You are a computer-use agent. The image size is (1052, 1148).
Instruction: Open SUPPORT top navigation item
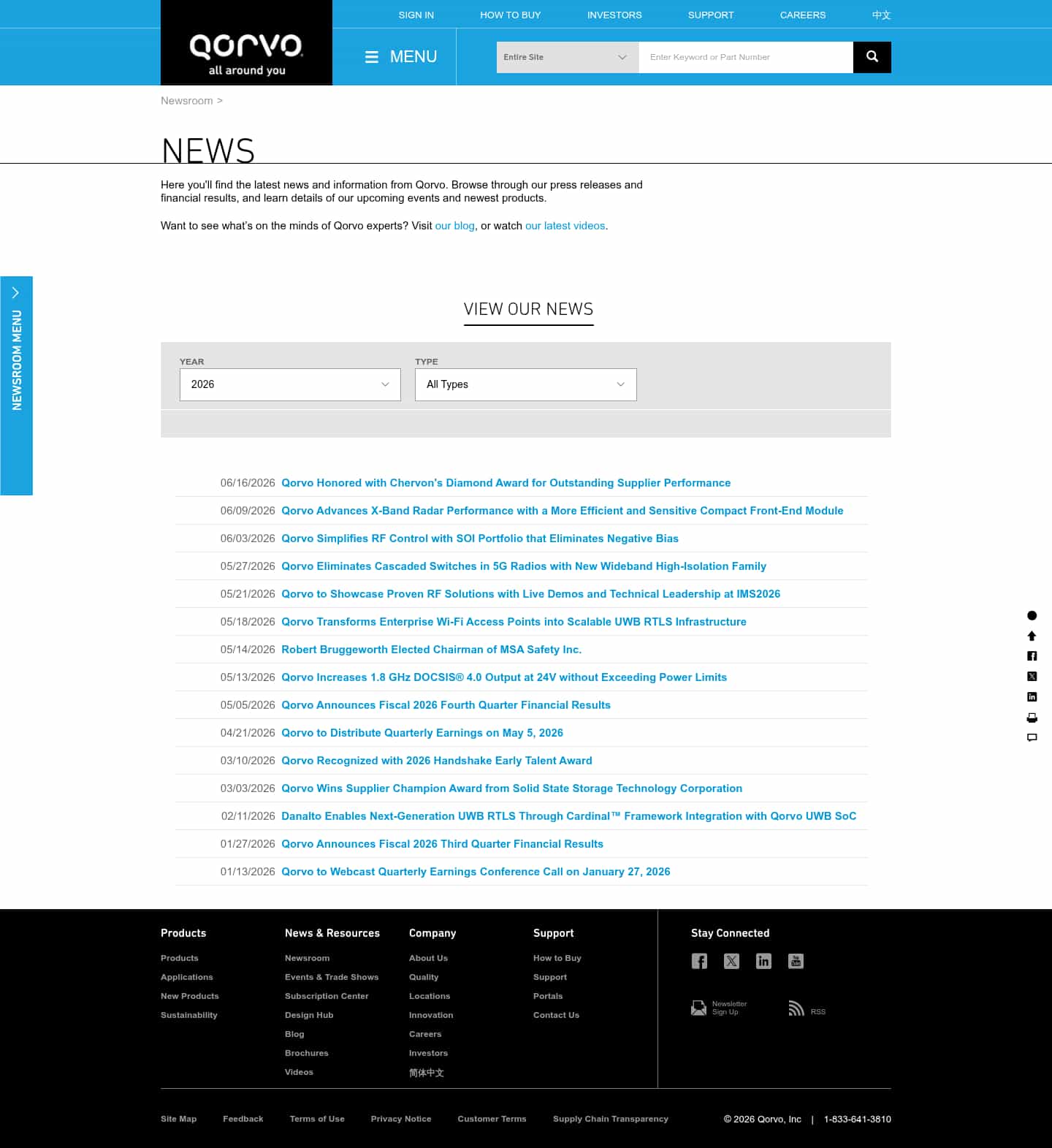click(x=711, y=15)
